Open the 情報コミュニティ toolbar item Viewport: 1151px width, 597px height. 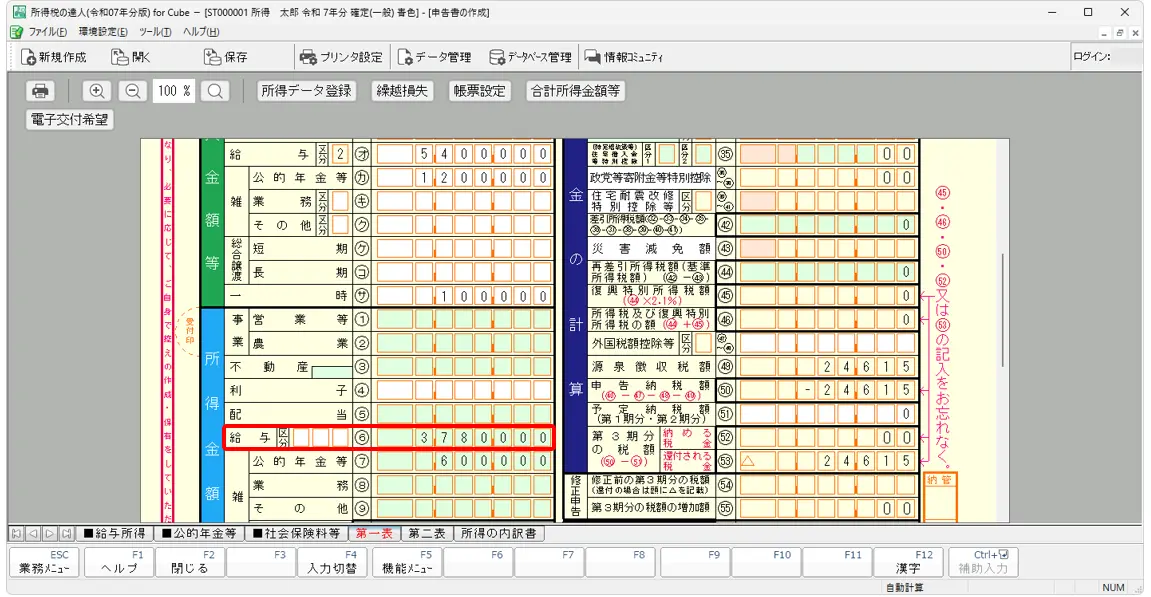[624, 57]
